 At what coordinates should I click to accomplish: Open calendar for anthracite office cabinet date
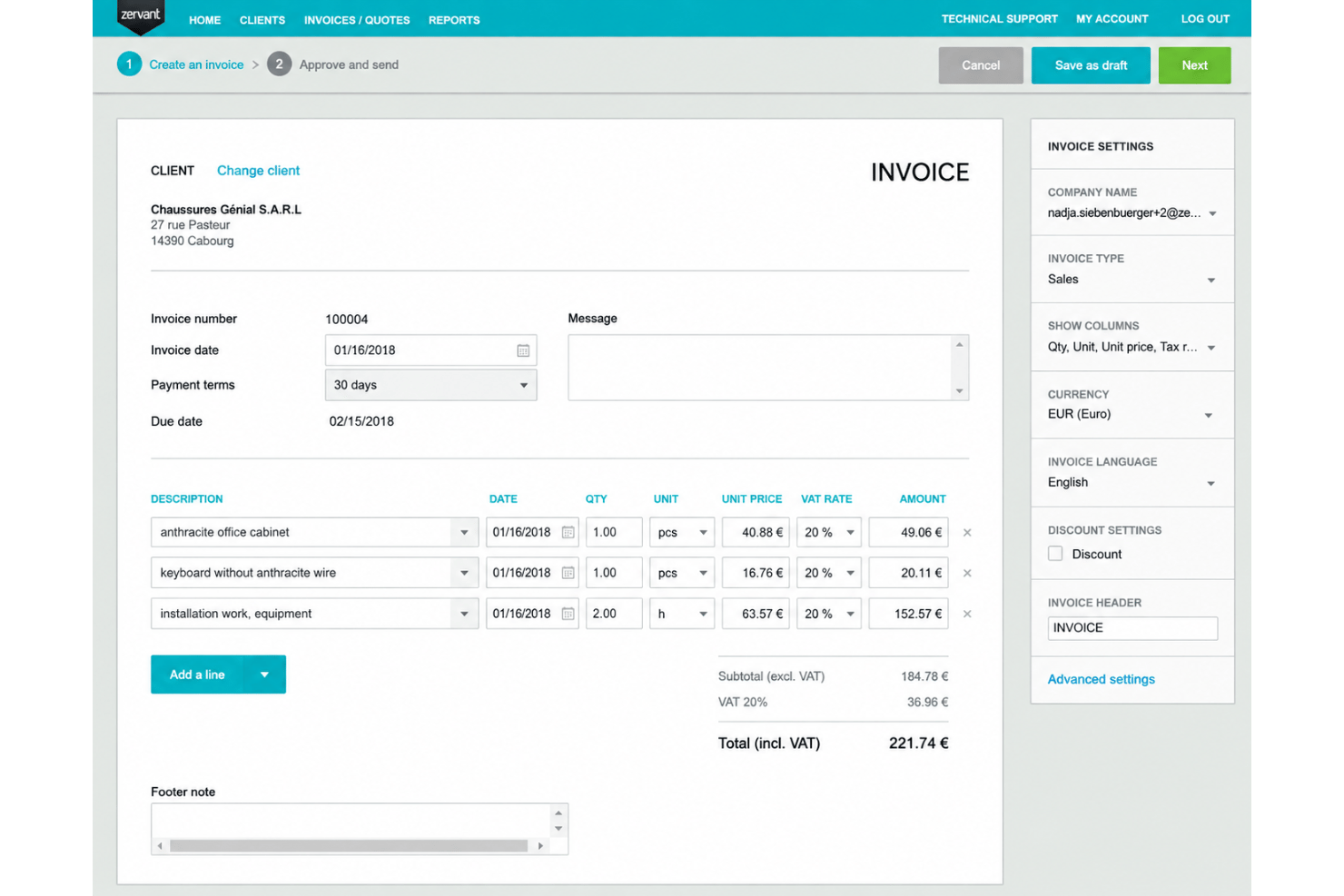point(568,533)
